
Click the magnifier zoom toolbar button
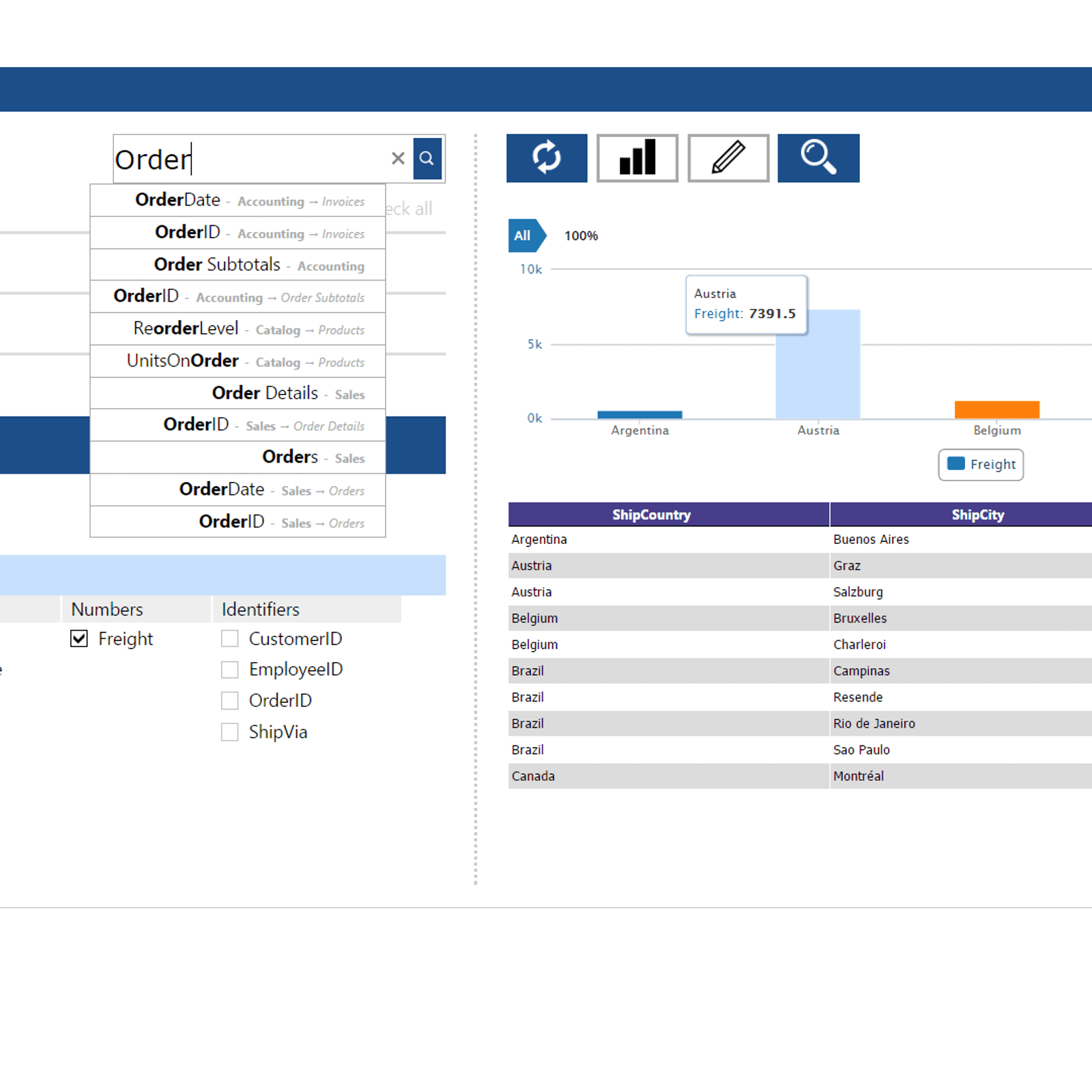(818, 158)
